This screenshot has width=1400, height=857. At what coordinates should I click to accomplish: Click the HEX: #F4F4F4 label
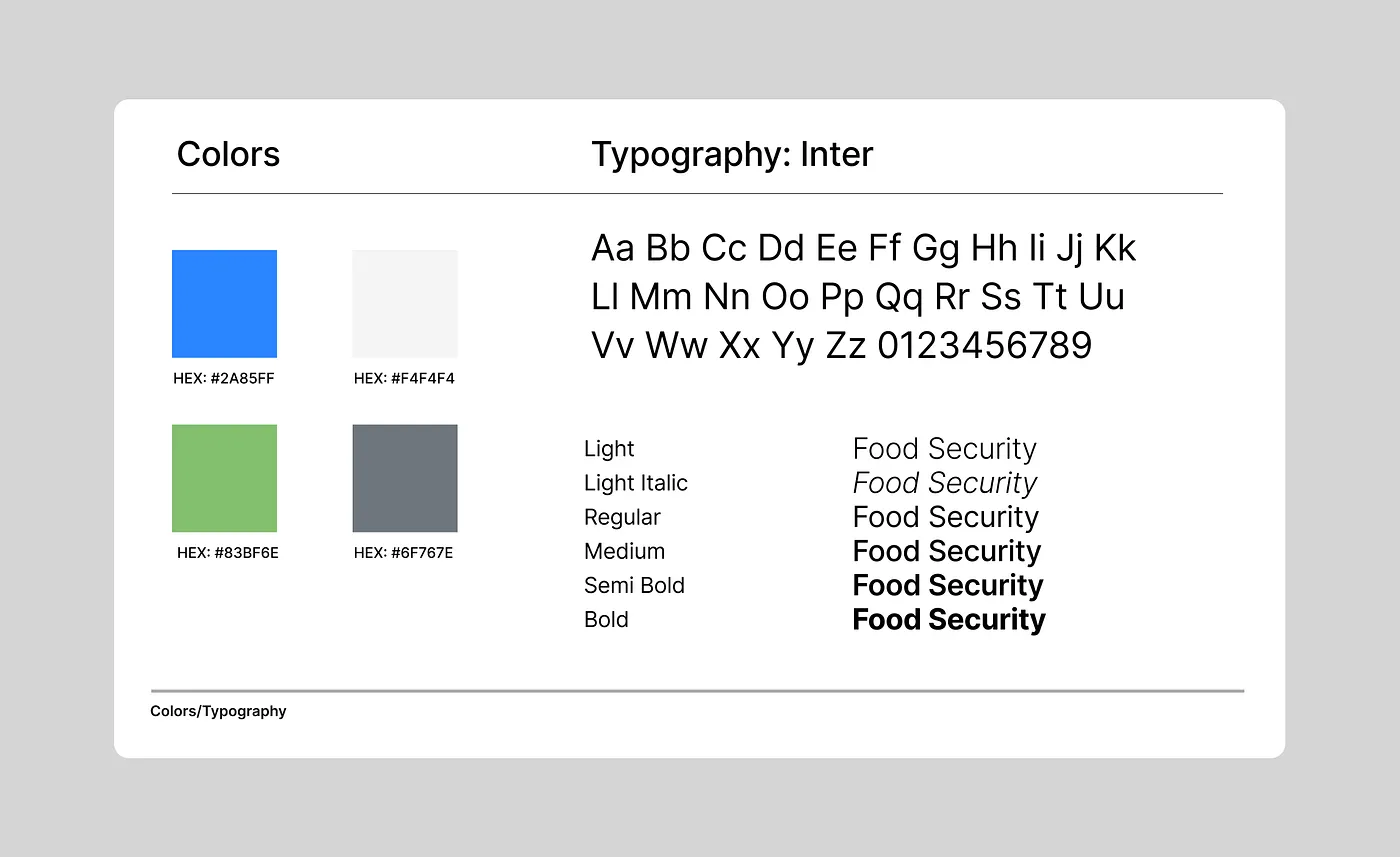(x=404, y=379)
